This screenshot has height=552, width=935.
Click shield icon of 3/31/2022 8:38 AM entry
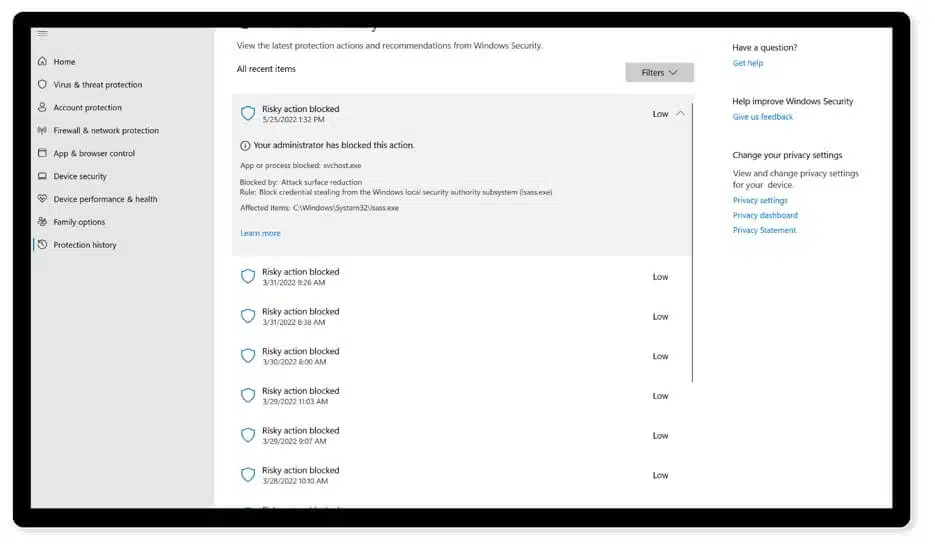[248, 316]
